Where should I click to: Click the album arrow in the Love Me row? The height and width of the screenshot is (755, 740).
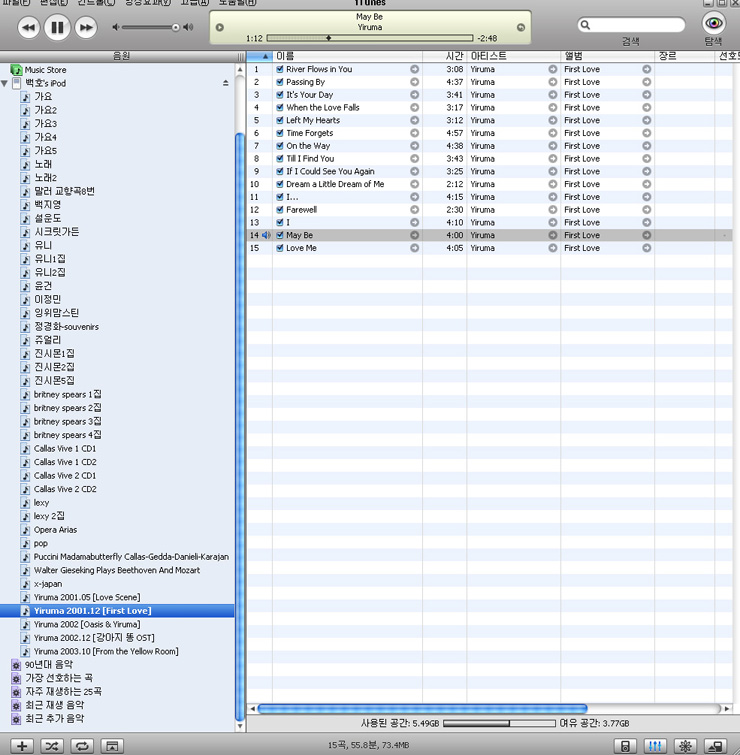[647, 248]
